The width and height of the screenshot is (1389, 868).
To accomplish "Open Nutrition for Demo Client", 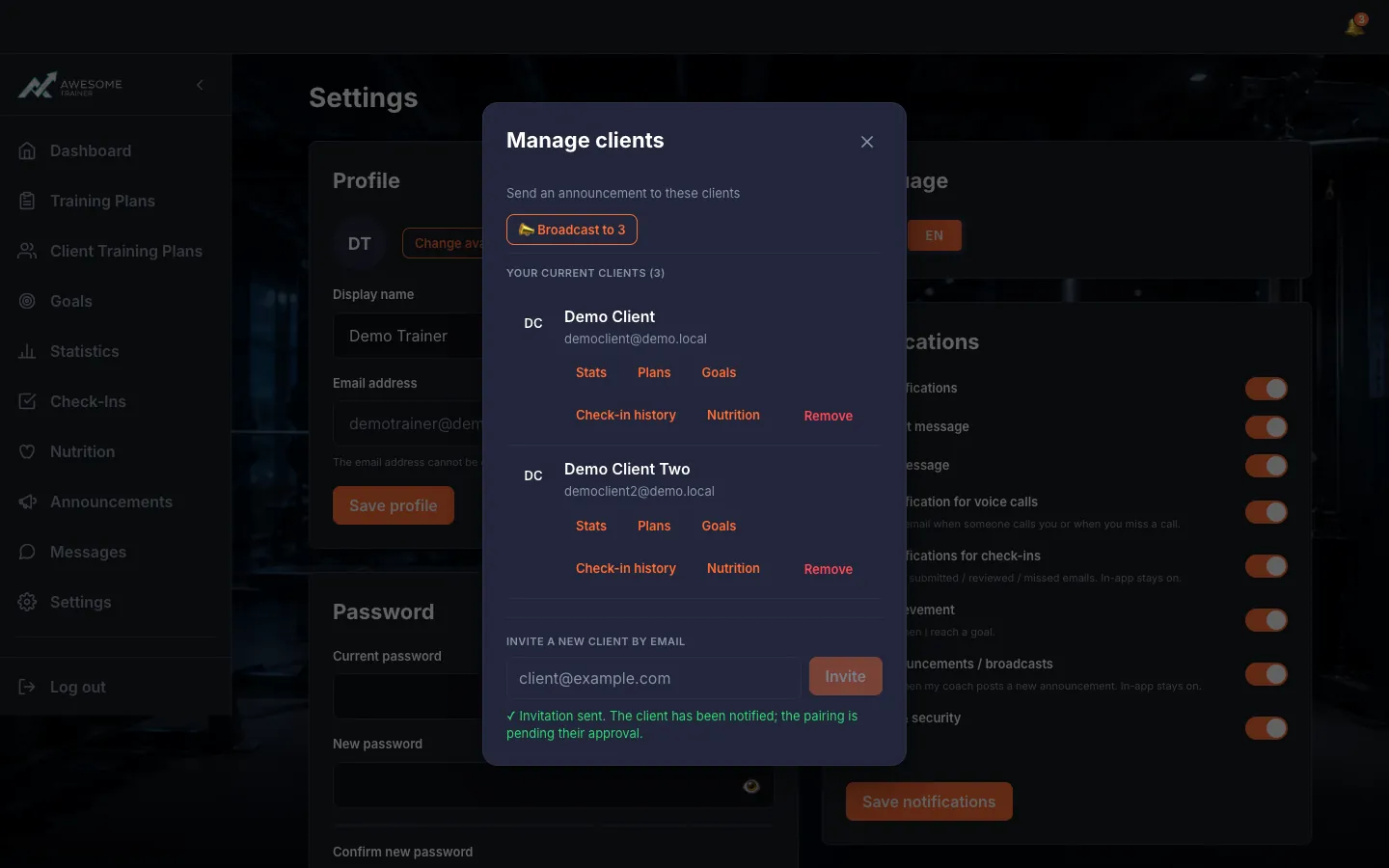I will 733,415.
